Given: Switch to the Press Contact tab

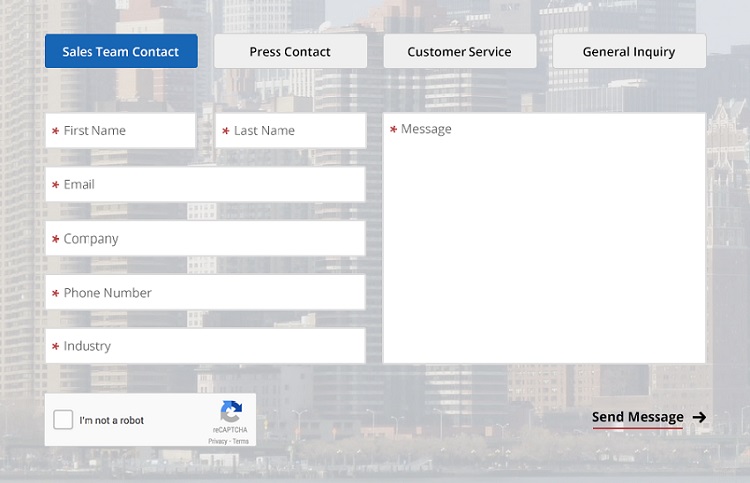Looking at the screenshot, I should click(290, 51).
